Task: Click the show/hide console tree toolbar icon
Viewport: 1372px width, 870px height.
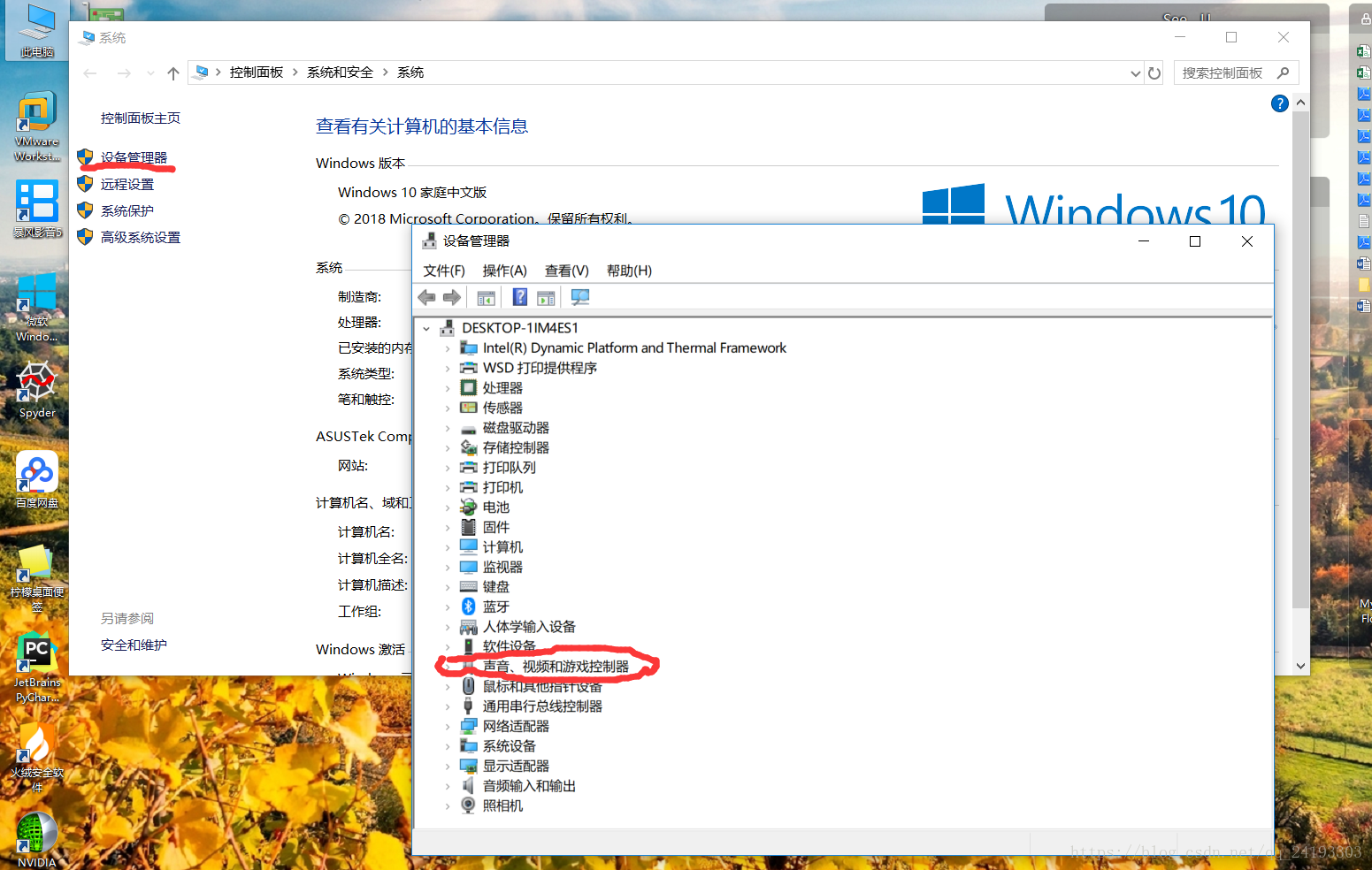Action: (x=486, y=297)
